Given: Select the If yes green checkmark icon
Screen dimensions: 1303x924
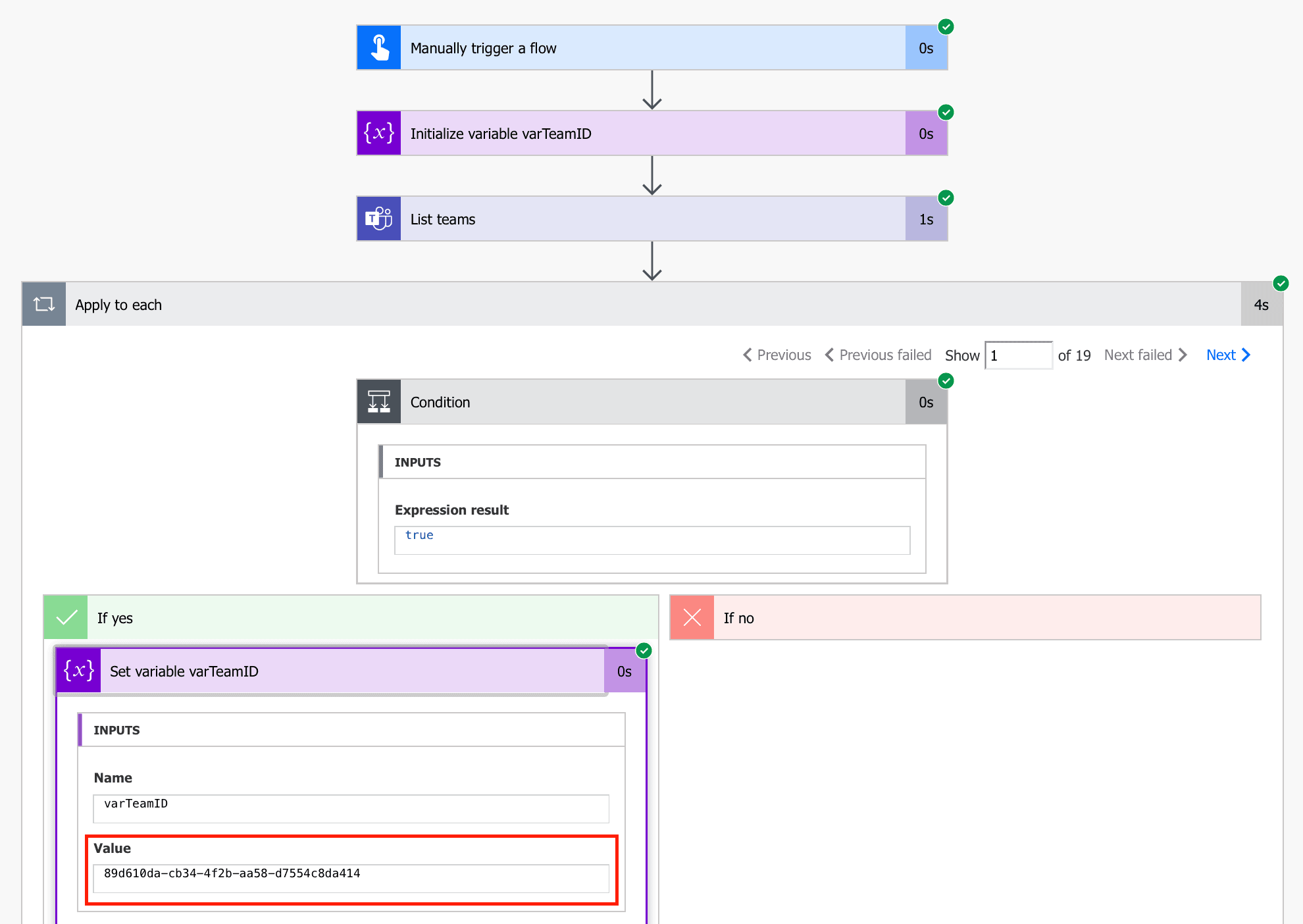Looking at the screenshot, I should (x=65, y=617).
